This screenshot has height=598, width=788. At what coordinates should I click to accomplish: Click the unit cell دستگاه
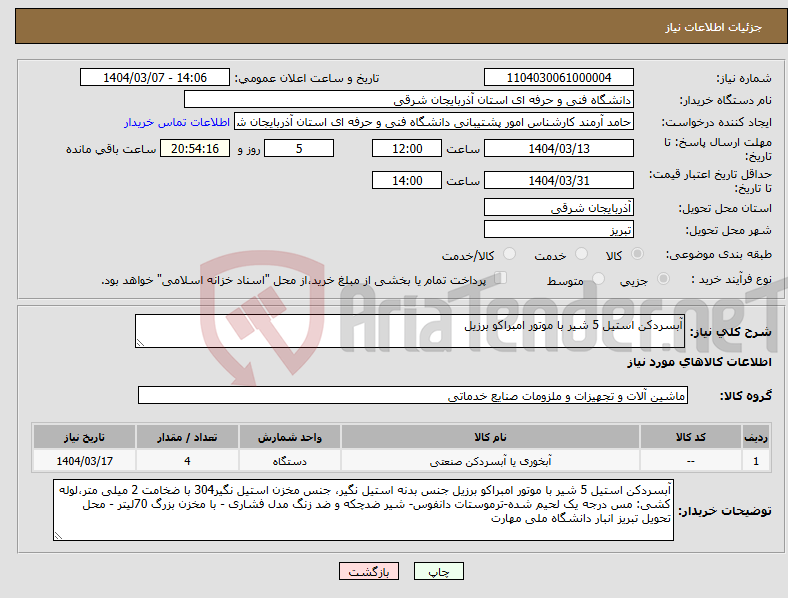coord(290,461)
